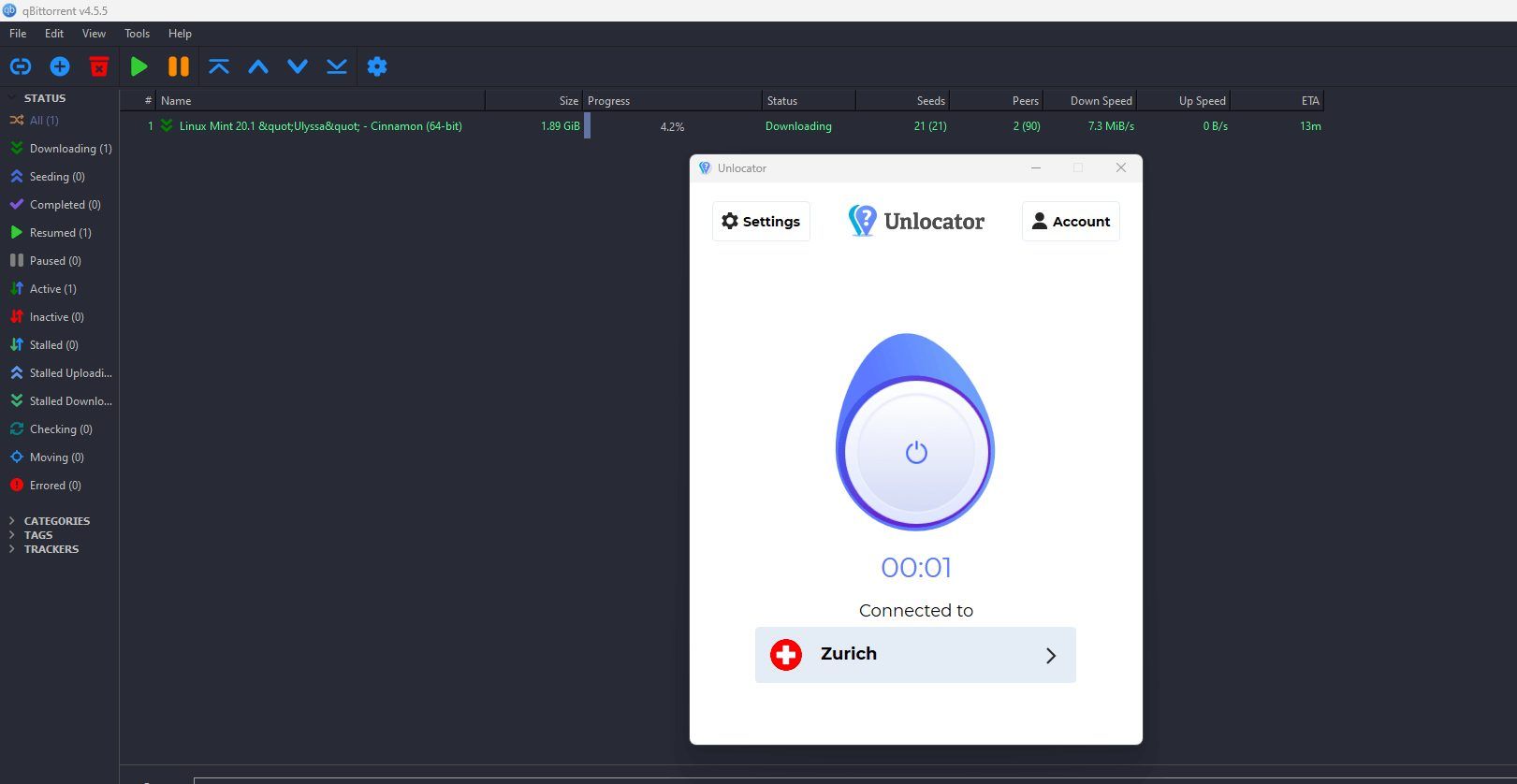1517x784 pixels.
Task: Open the View menu
Action: [94, 34]
